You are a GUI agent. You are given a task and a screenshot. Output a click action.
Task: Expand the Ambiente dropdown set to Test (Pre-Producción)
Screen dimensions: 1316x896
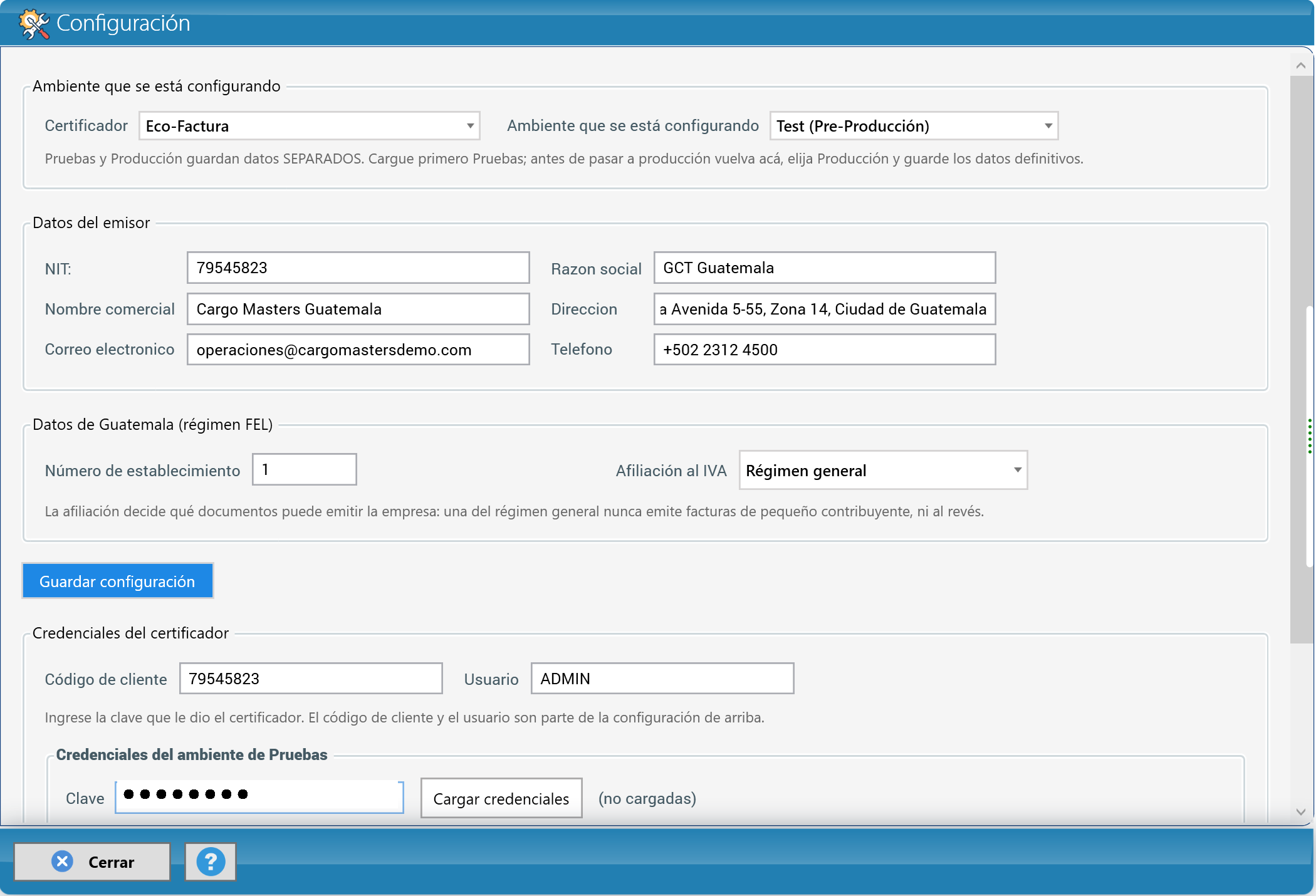(914, 126)
